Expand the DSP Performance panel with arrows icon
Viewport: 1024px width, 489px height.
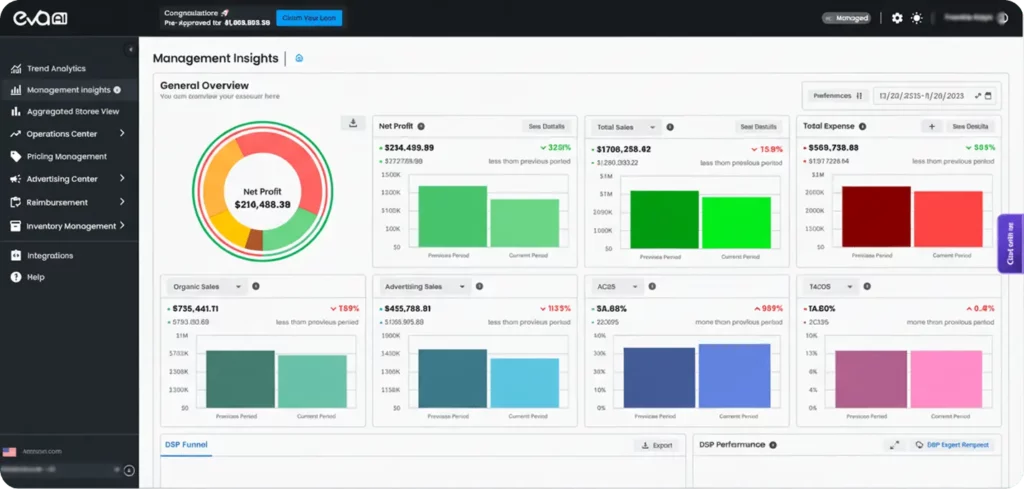[894, 445]
